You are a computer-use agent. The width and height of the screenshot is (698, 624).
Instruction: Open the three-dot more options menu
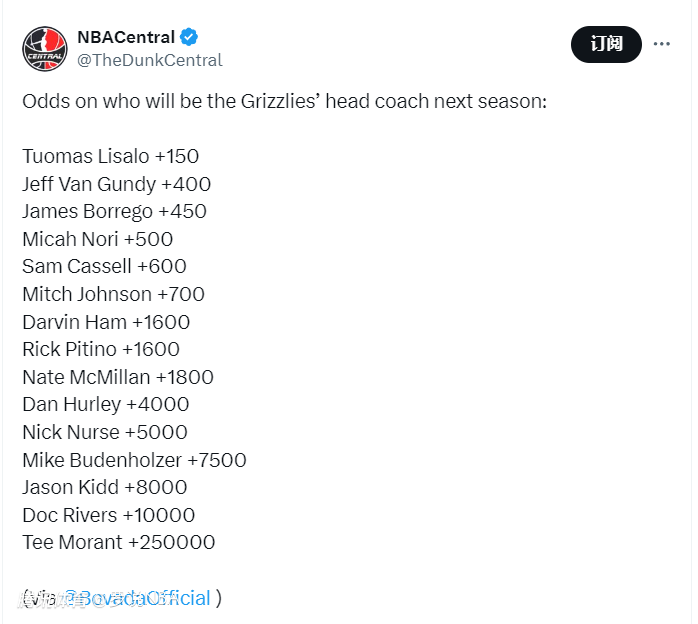coord(662,44)
